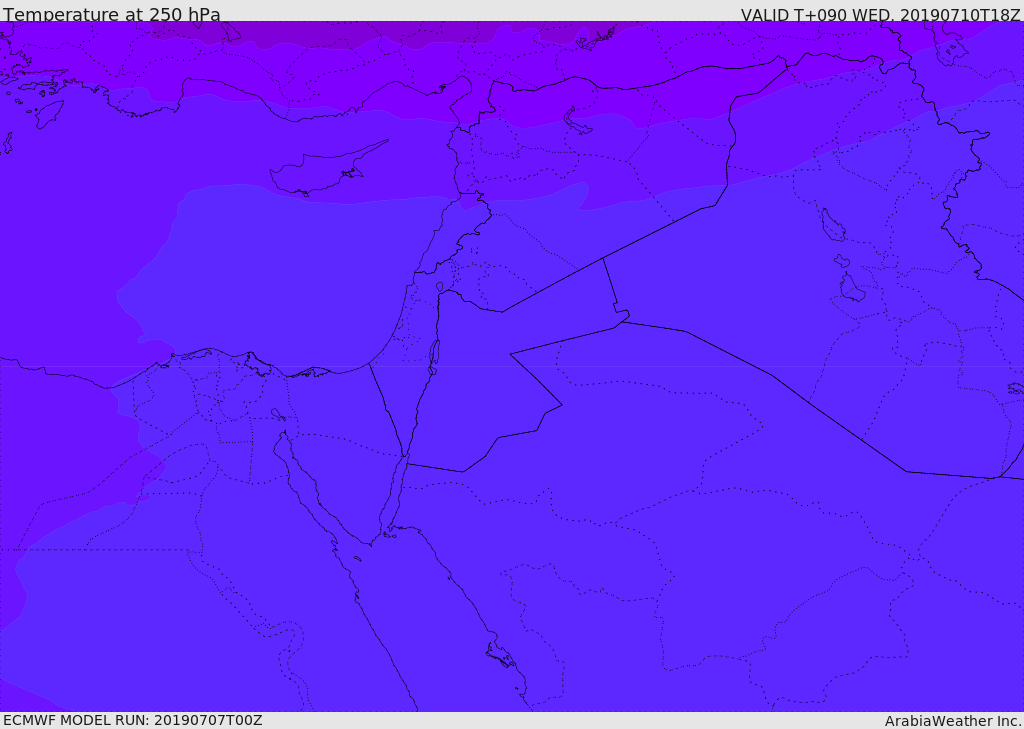Screen dimensions: 1024x729
Task: Click the 'VALID T+090 WED. 20190710T18Z' label
Action: (880, 14)
